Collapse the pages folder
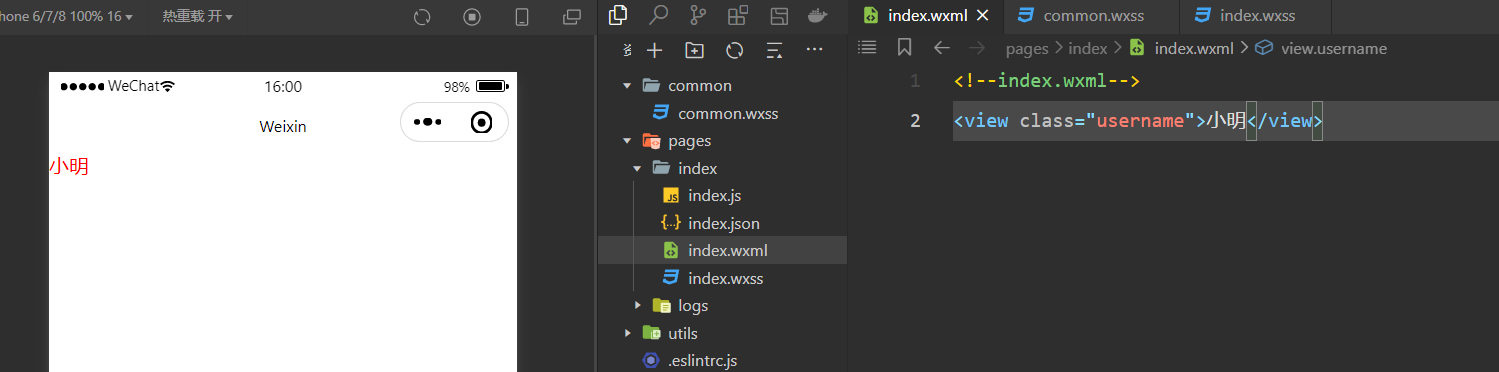This screenshot has width=1499, height=372. (x=627, y=141)
